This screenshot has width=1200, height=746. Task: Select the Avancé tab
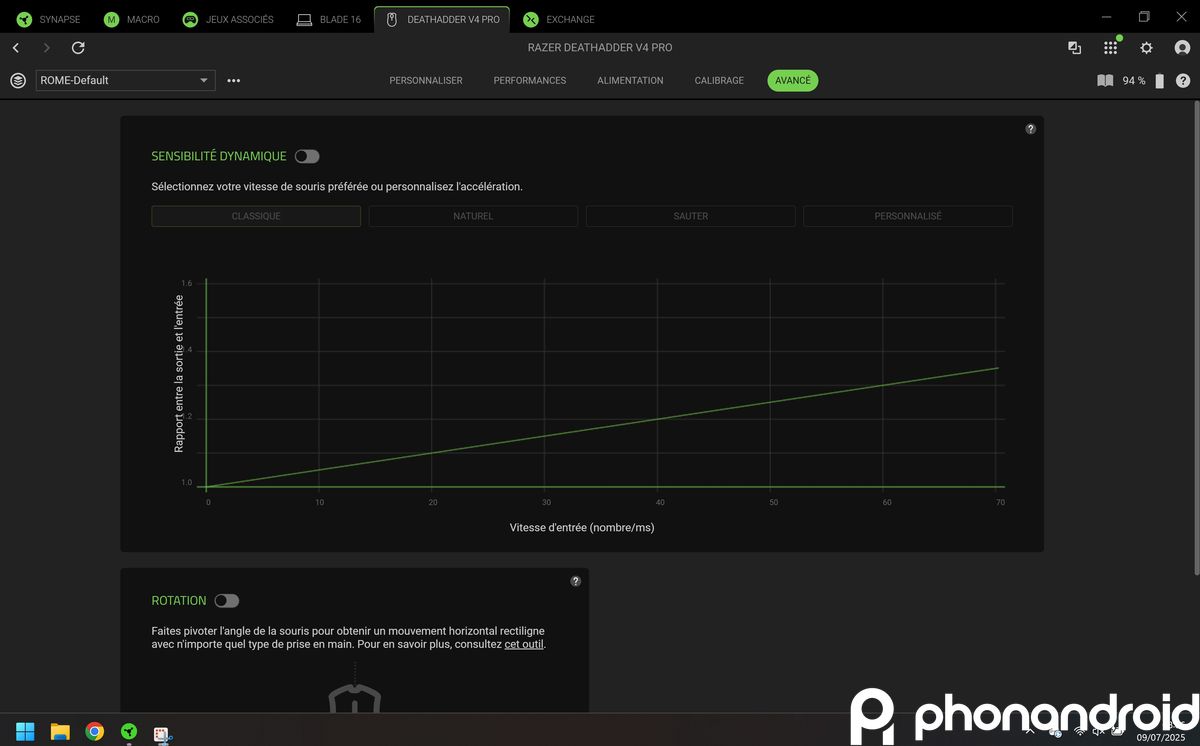[x=793, y=80]
